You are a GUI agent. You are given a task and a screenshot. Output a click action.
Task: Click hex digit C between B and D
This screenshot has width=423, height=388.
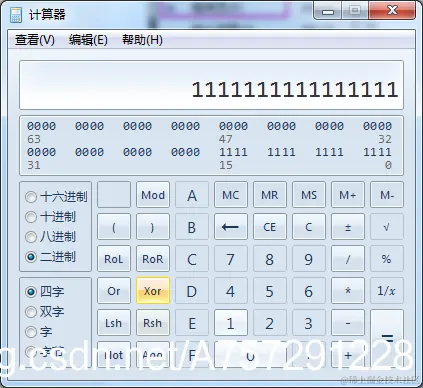[x=192, y=259]
